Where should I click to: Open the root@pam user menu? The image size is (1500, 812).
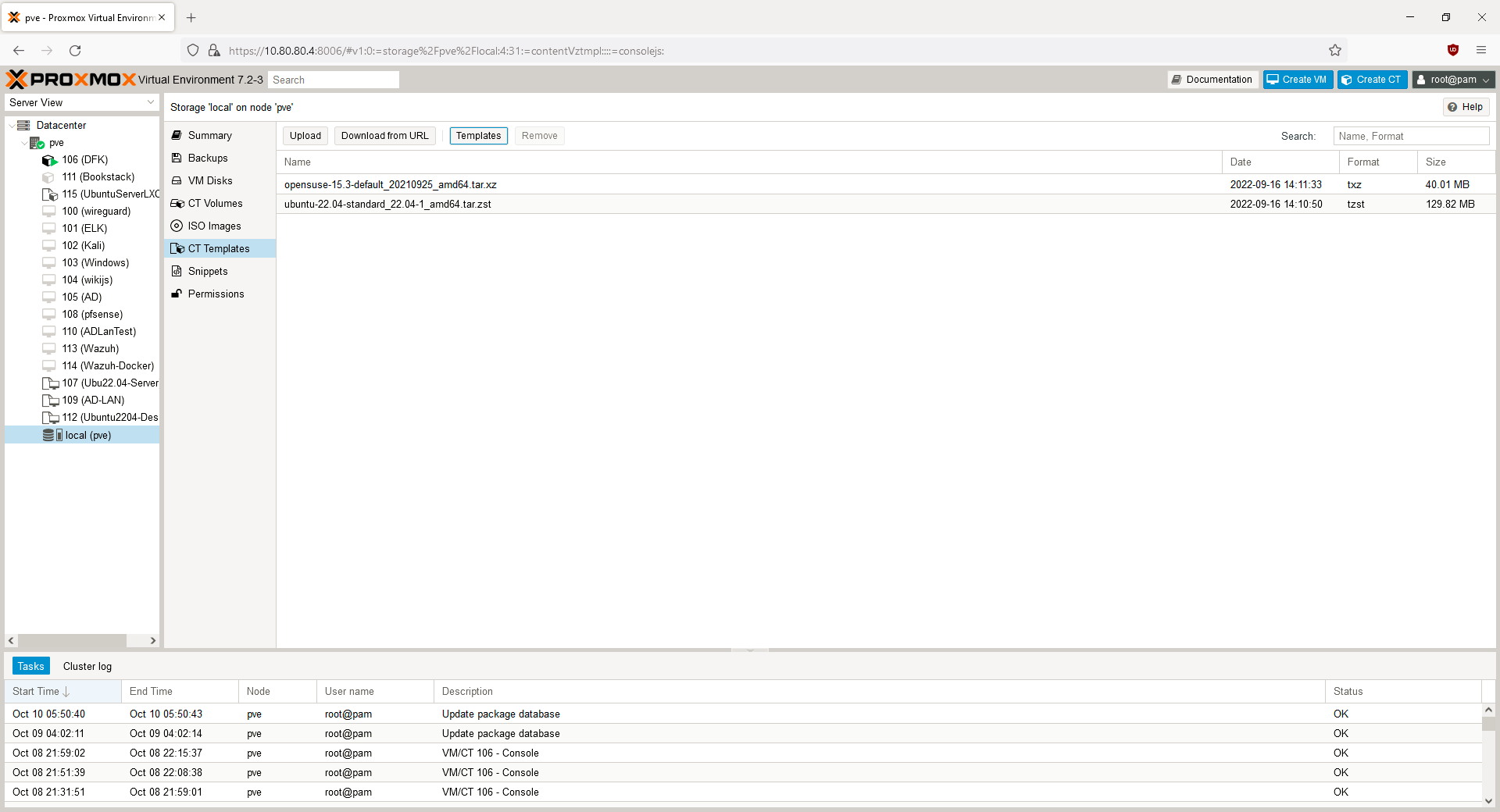click(x=1452, y=79)
